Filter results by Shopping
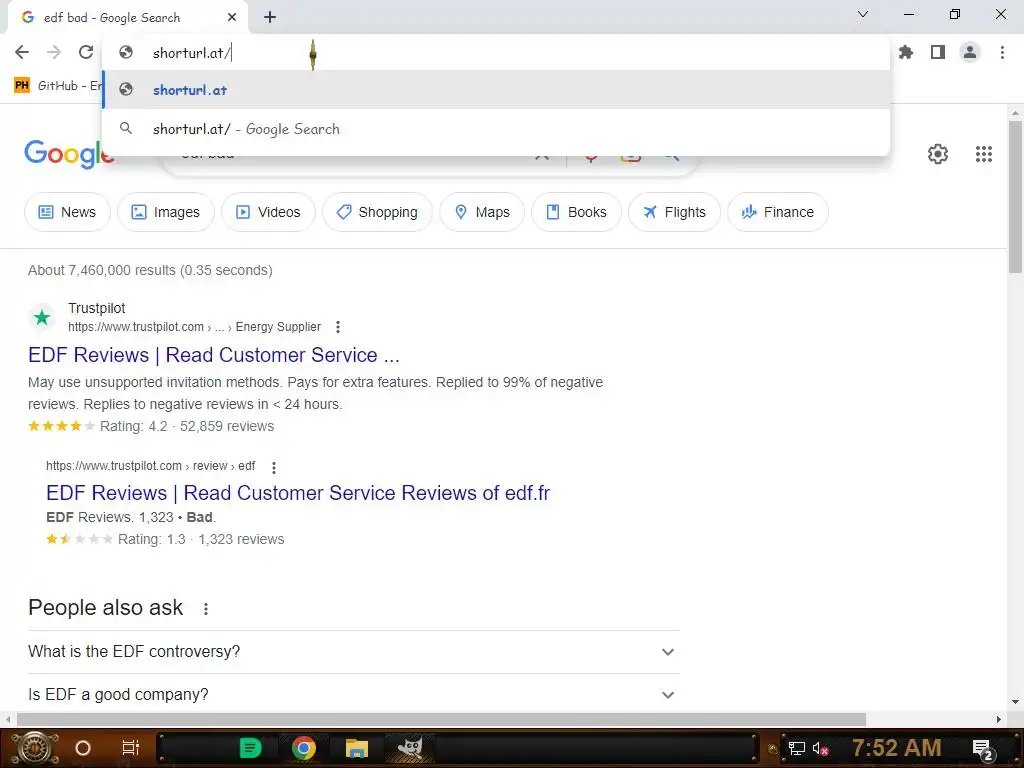Screen dimensions: 1024x768 click(x=377, y=212)
